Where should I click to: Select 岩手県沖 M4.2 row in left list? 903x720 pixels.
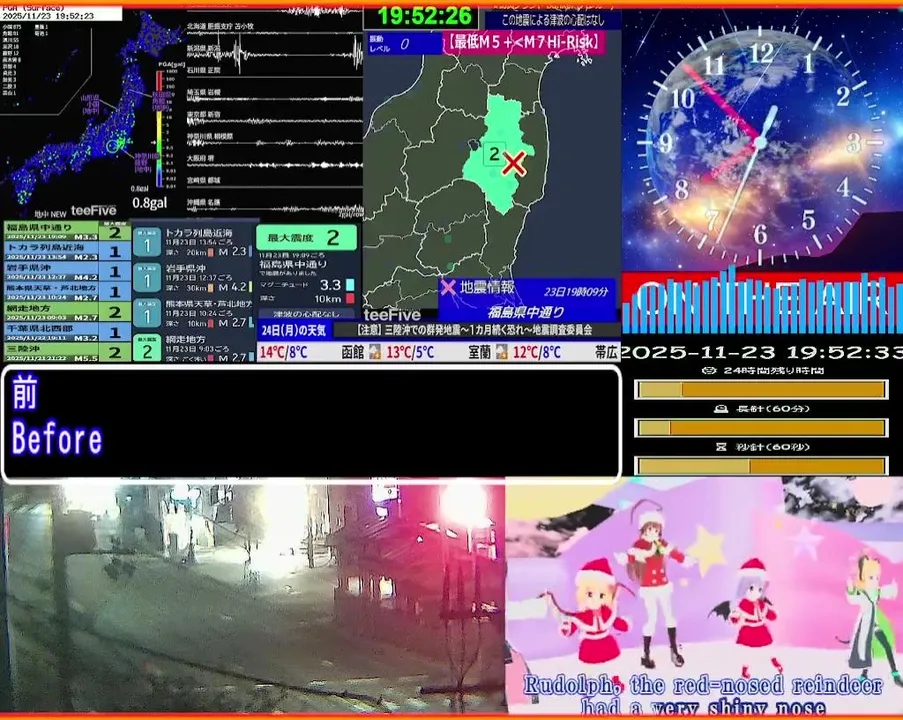pos(67,271)
